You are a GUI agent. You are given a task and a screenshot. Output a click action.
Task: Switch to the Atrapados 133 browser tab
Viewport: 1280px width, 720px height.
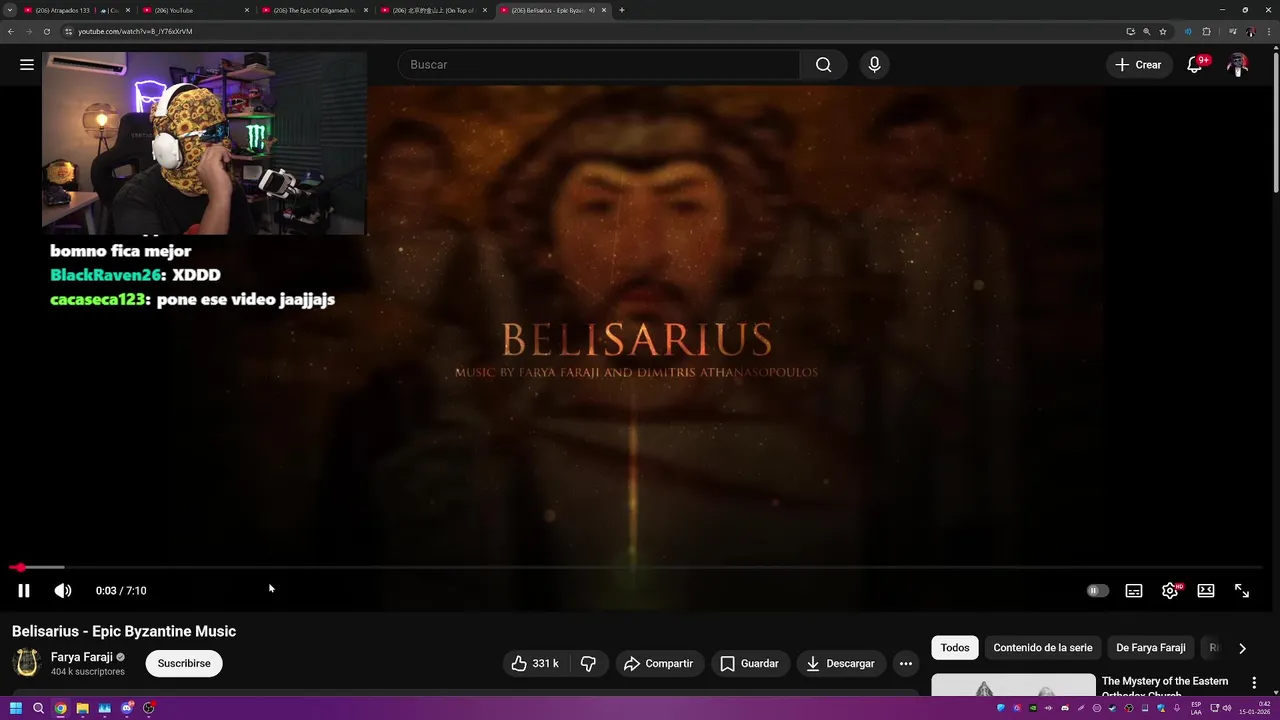[76, 10]
